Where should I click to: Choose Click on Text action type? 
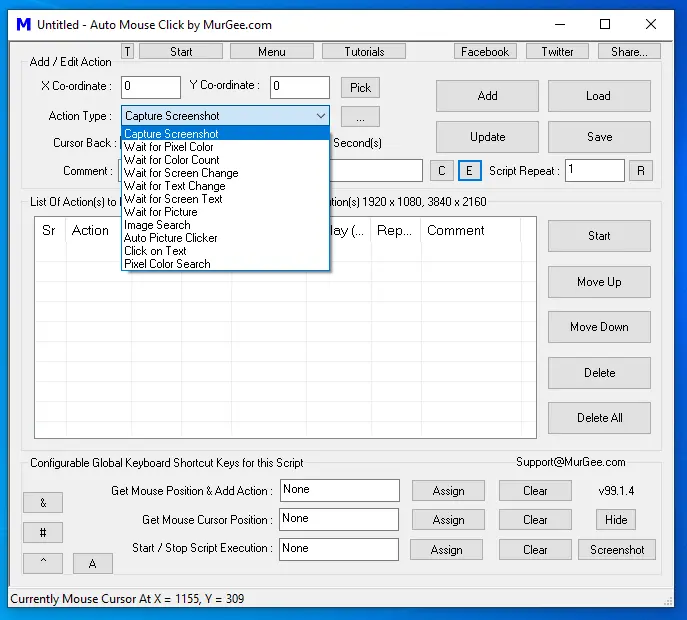(x=225, y=251)
